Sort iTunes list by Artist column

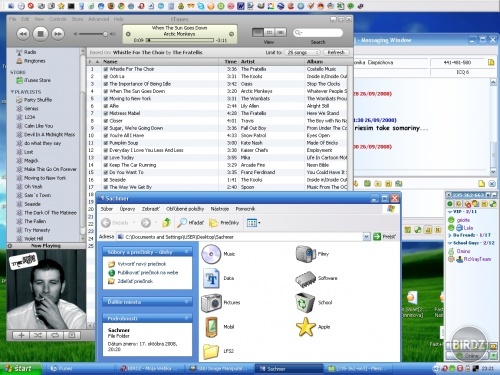click(272, 62)
